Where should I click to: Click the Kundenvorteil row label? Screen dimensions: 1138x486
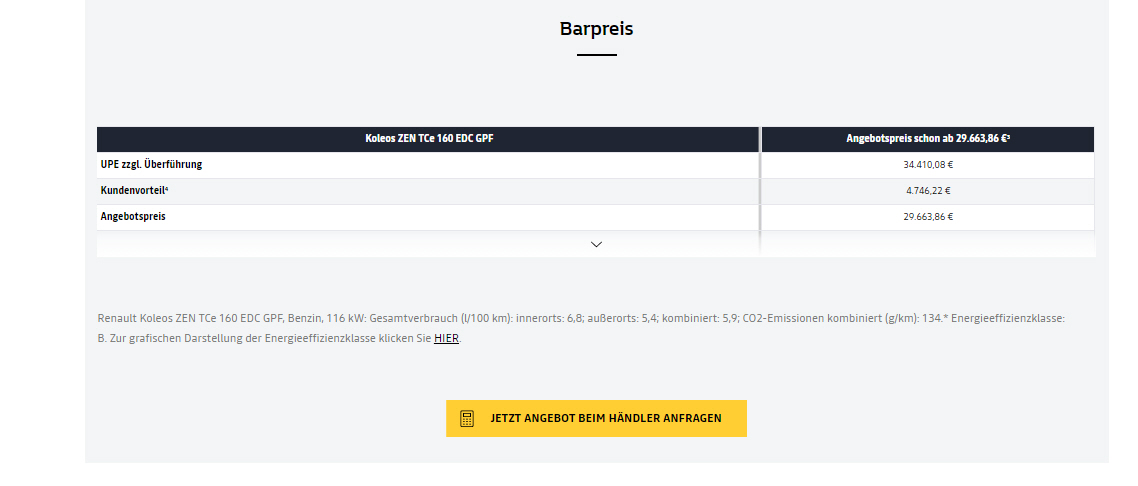coord(134,191)
